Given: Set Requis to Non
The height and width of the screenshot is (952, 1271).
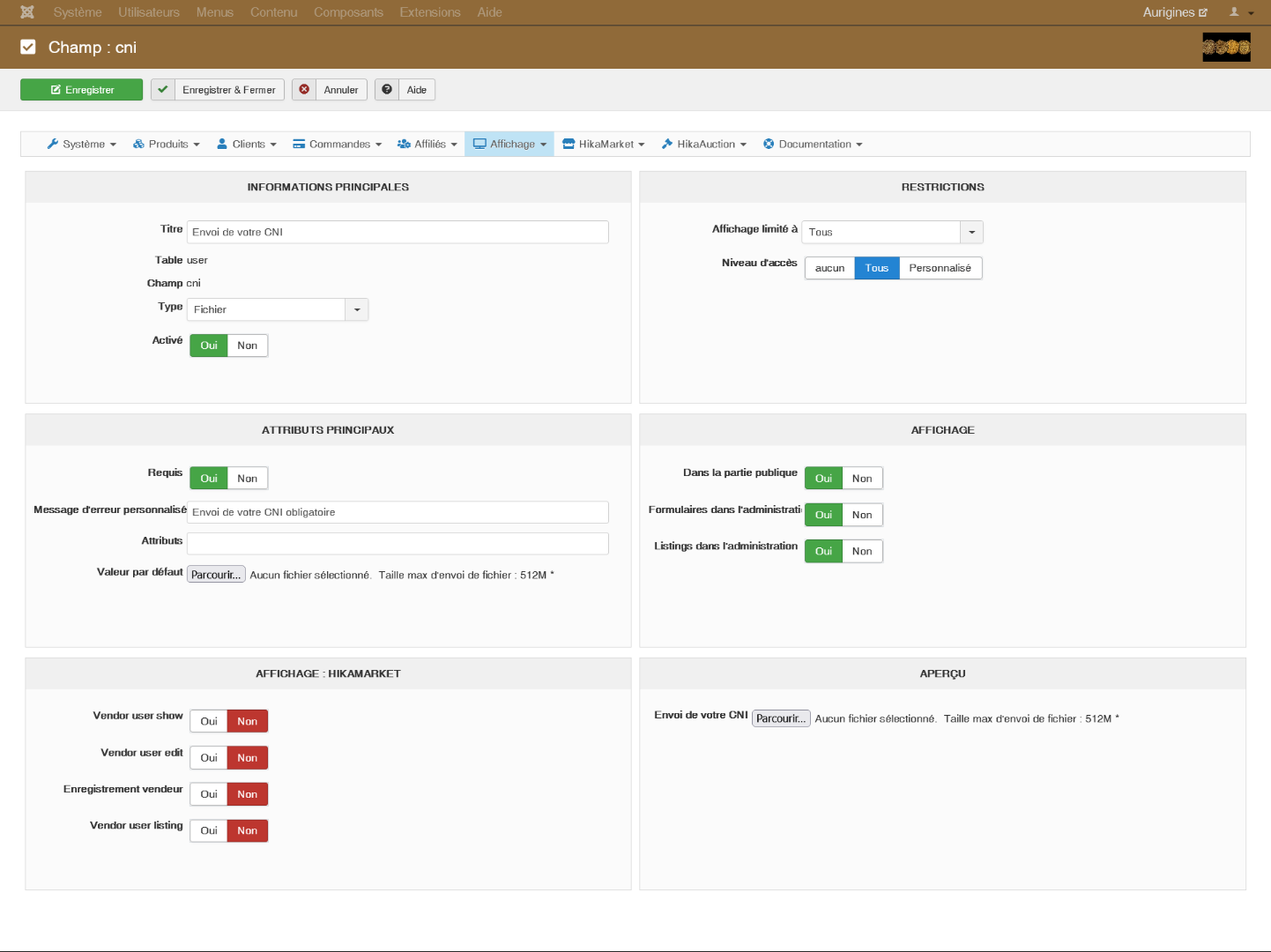Looking at the screenshot, I should coord(248,479).
